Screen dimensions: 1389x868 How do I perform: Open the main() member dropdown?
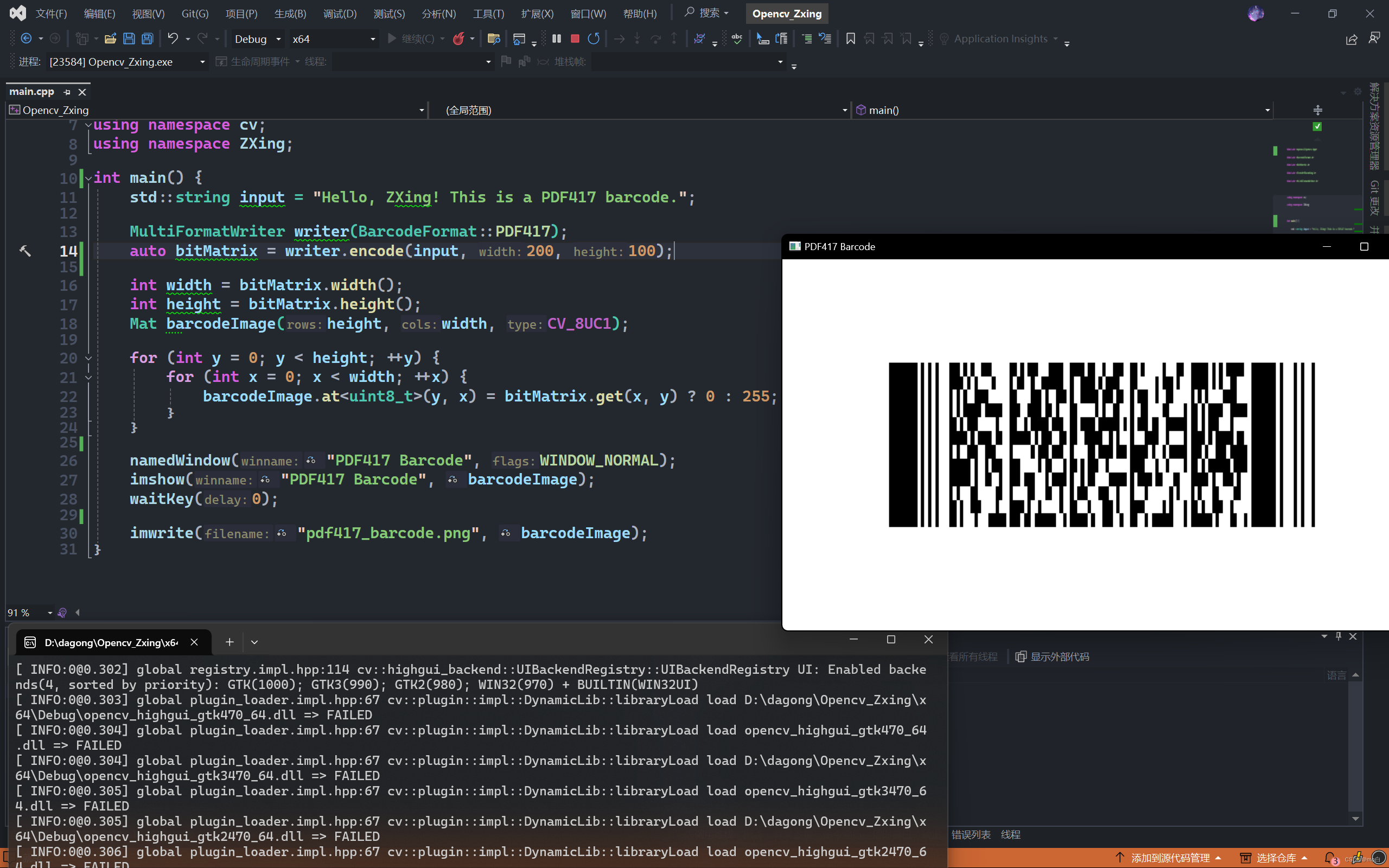(x=1062, y=110)
